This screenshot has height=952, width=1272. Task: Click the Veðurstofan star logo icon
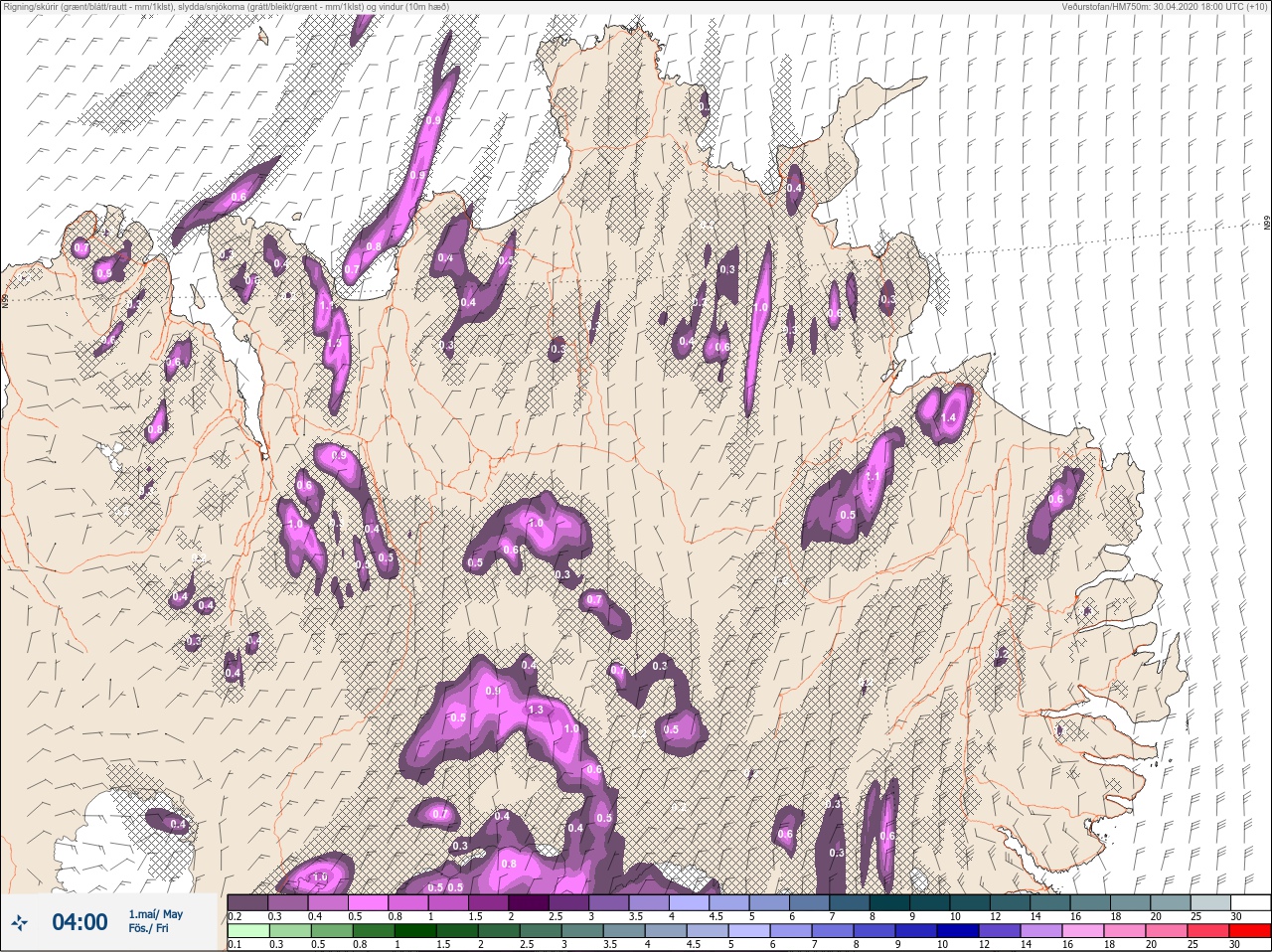pos(20,923)
